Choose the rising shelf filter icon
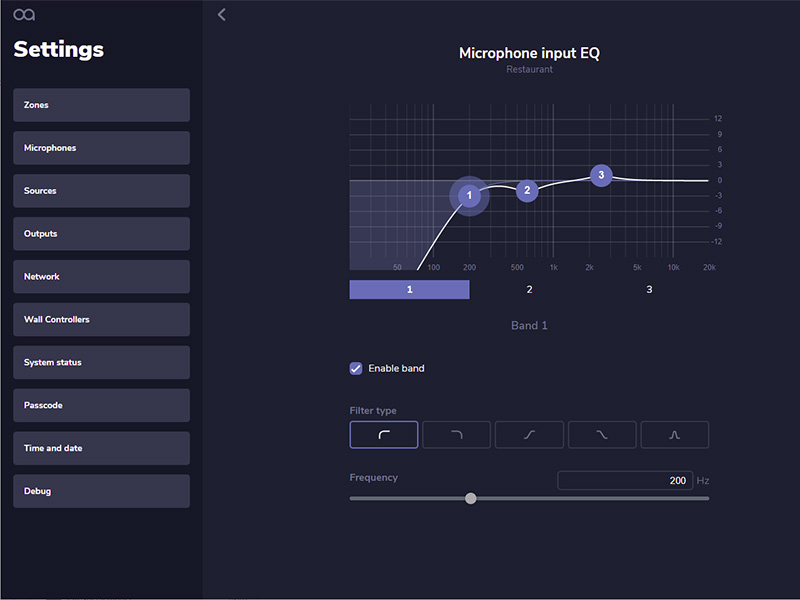The height and width of the screenshot is (600, 800). (x=529, y=434)
